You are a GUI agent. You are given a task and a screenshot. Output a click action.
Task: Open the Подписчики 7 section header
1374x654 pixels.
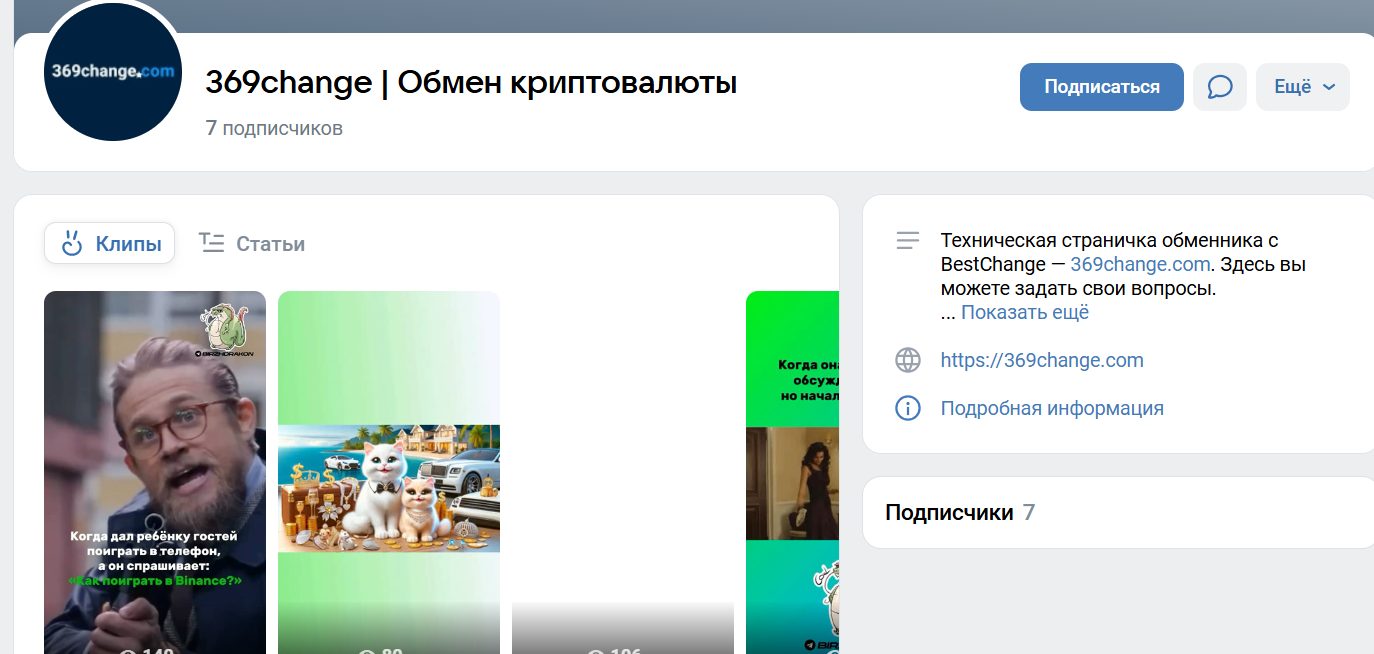959,513
